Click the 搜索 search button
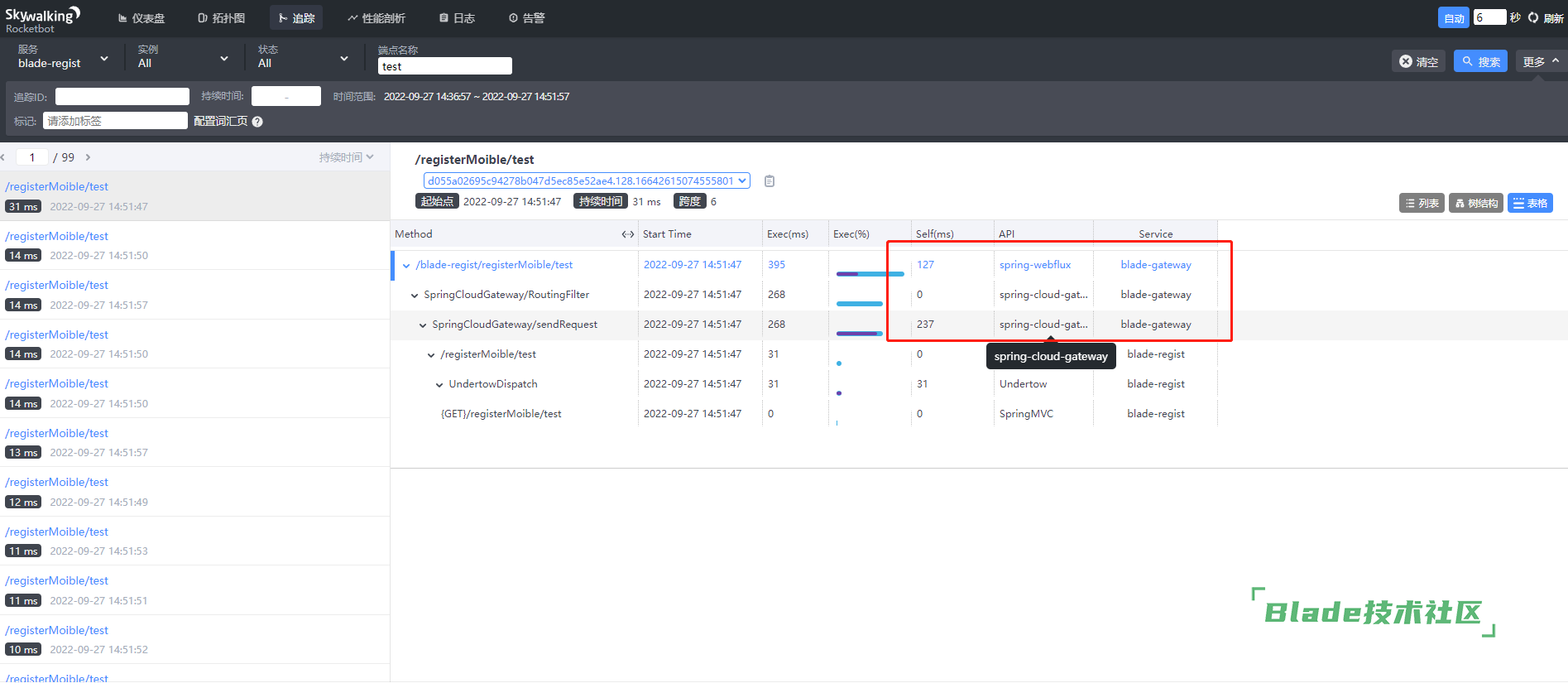 (x=1480, y=61)
